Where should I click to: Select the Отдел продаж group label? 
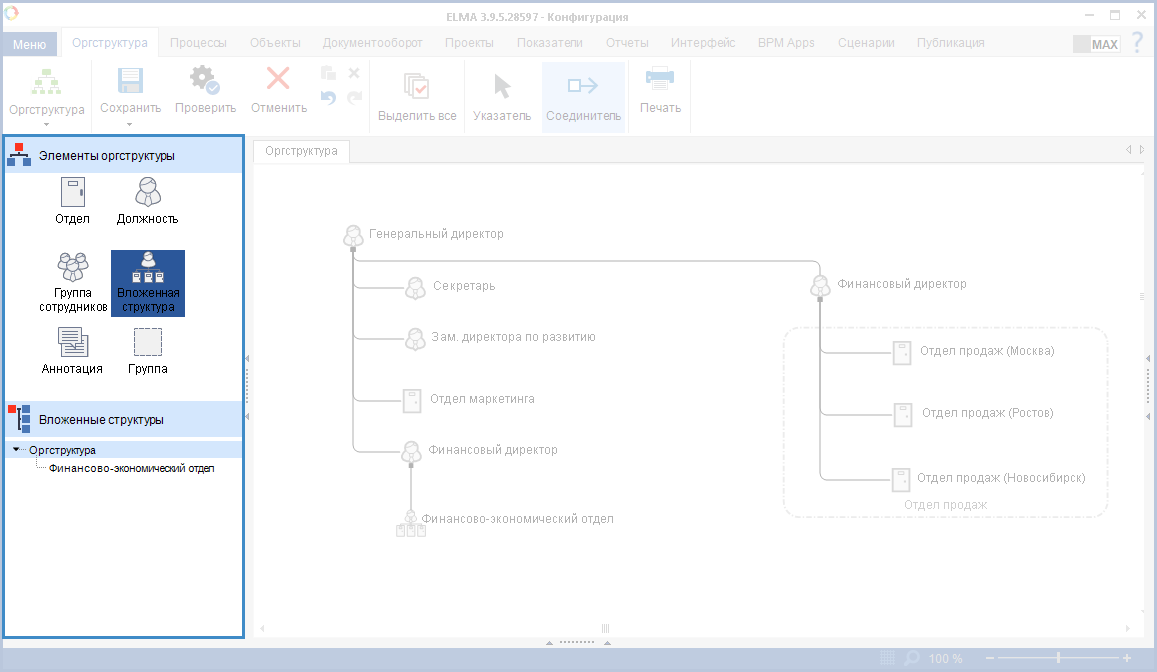point(945,505)
